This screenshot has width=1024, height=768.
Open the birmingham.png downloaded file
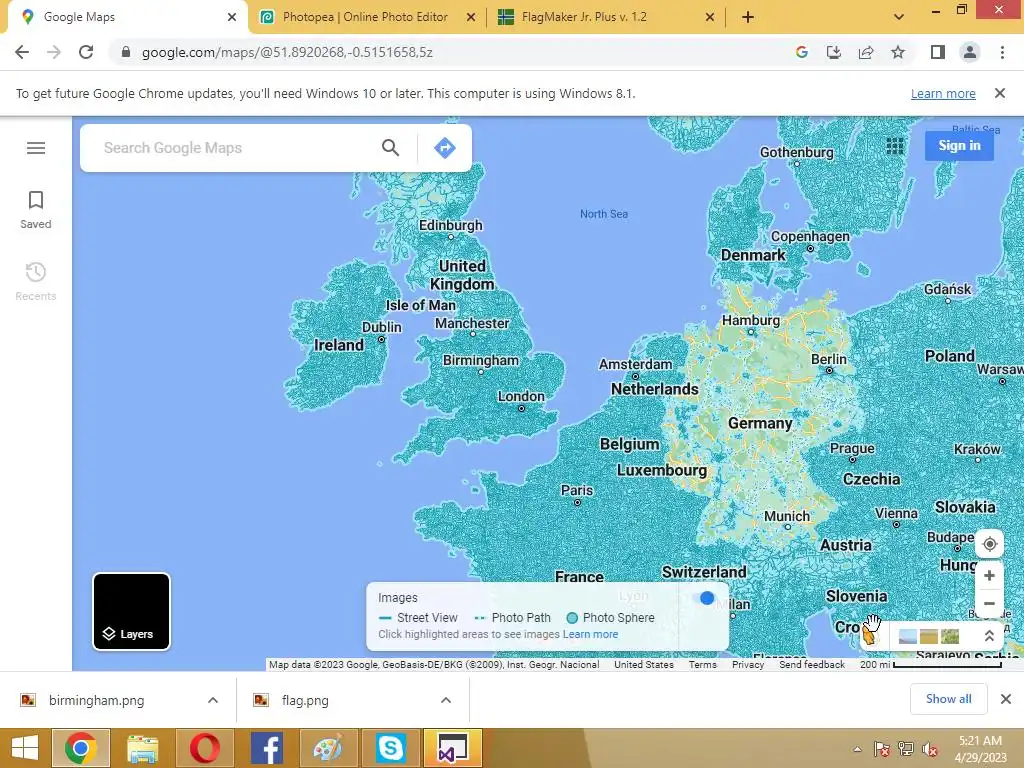point(96,700)
